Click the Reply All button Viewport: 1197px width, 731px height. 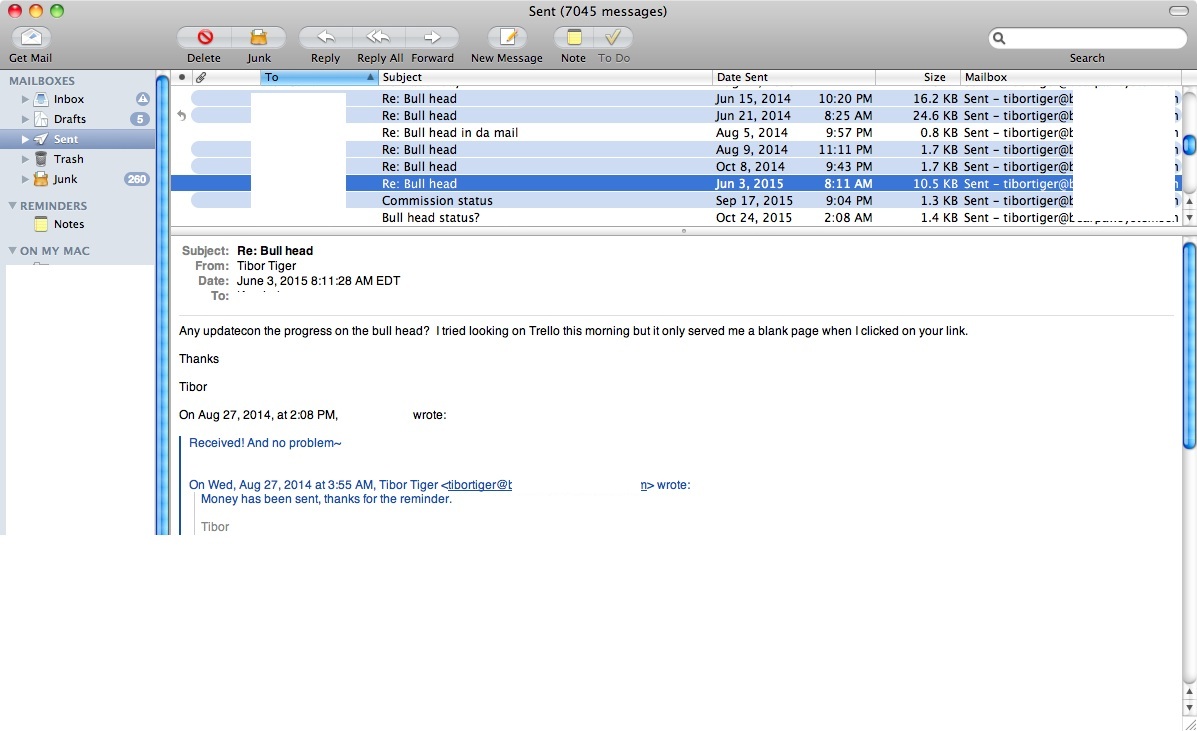(379, 38)
